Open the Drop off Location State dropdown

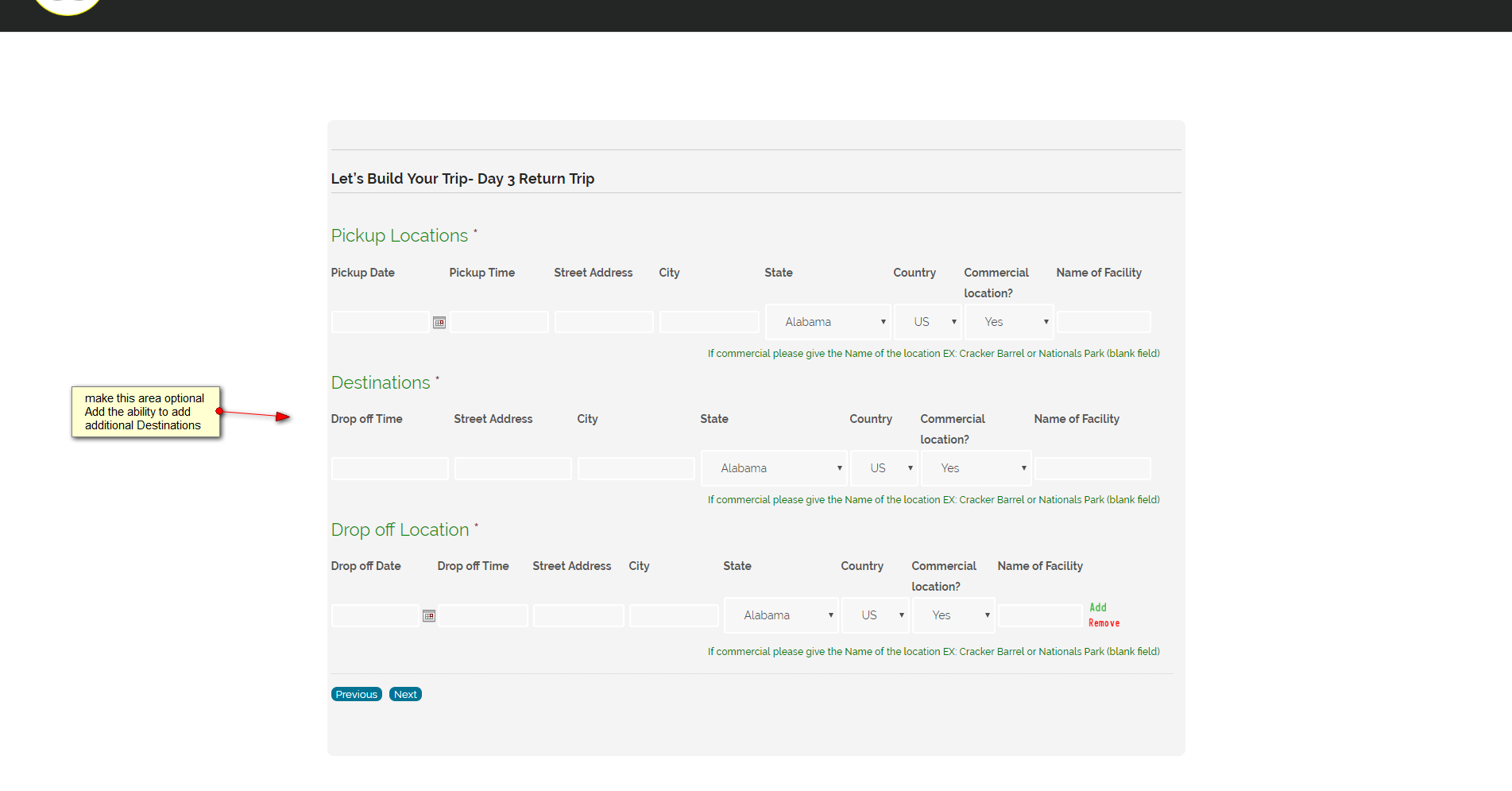(781, 615)
